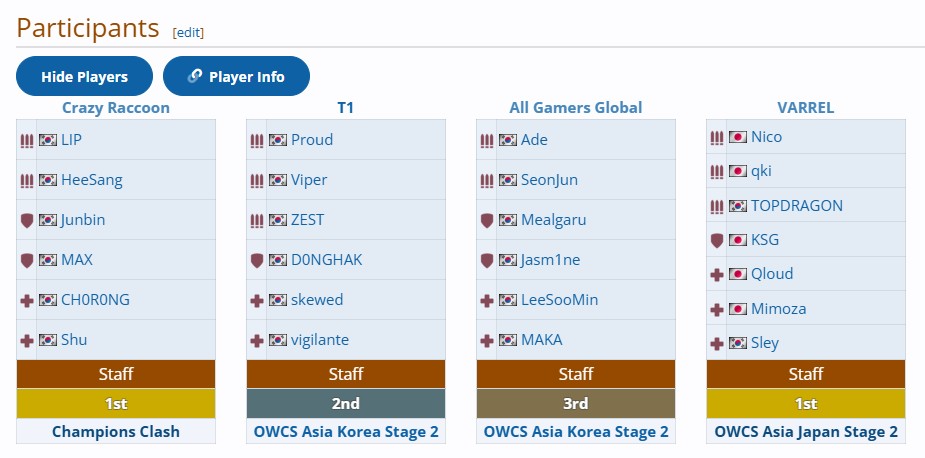Expand the Staff section under T1
Screen dimensions: 925x458
[x=346, y=374]
